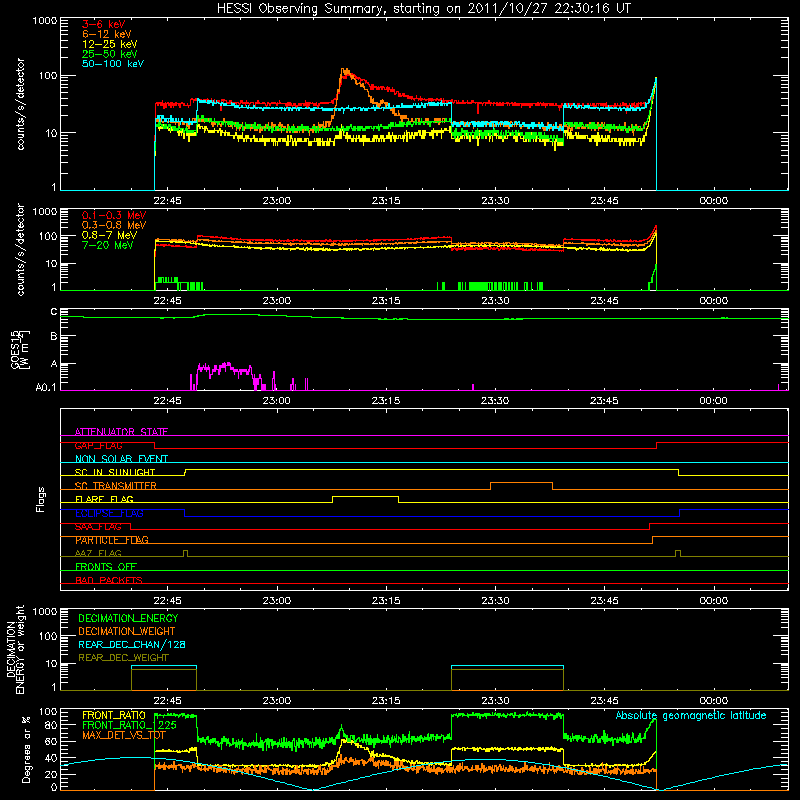The image size is (800, 800).
Task: Click the 0.8-7 MeV legend entry
Action: pos(109,235)
